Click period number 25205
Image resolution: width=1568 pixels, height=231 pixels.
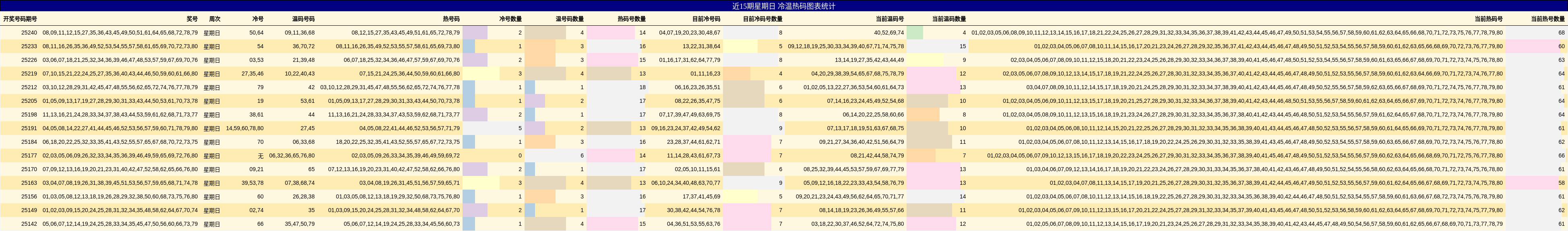[x=29, y=101]
